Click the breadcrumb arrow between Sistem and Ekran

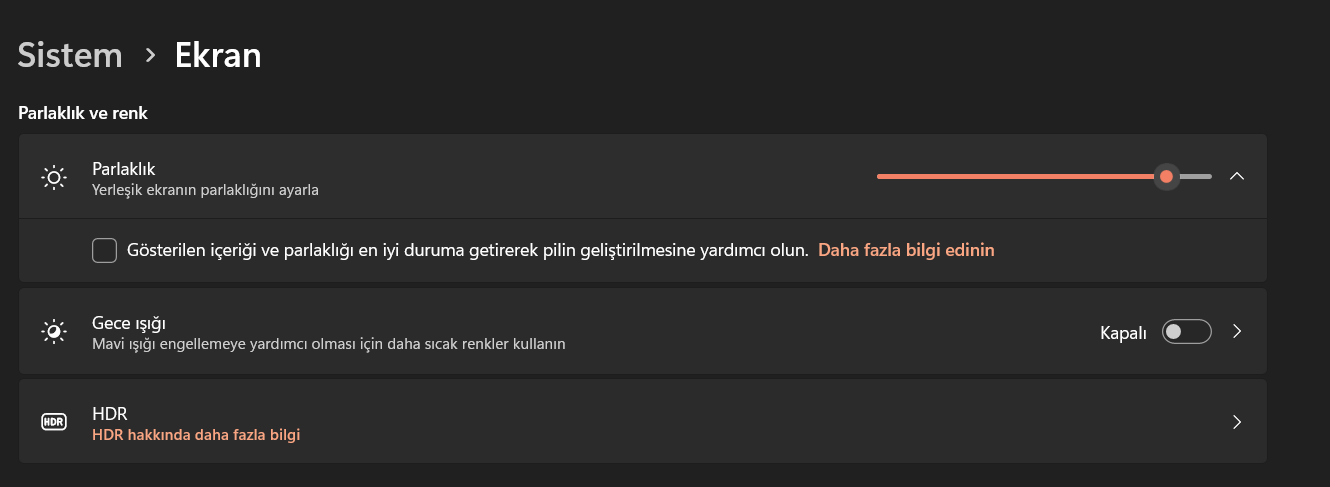coord(150,55)
